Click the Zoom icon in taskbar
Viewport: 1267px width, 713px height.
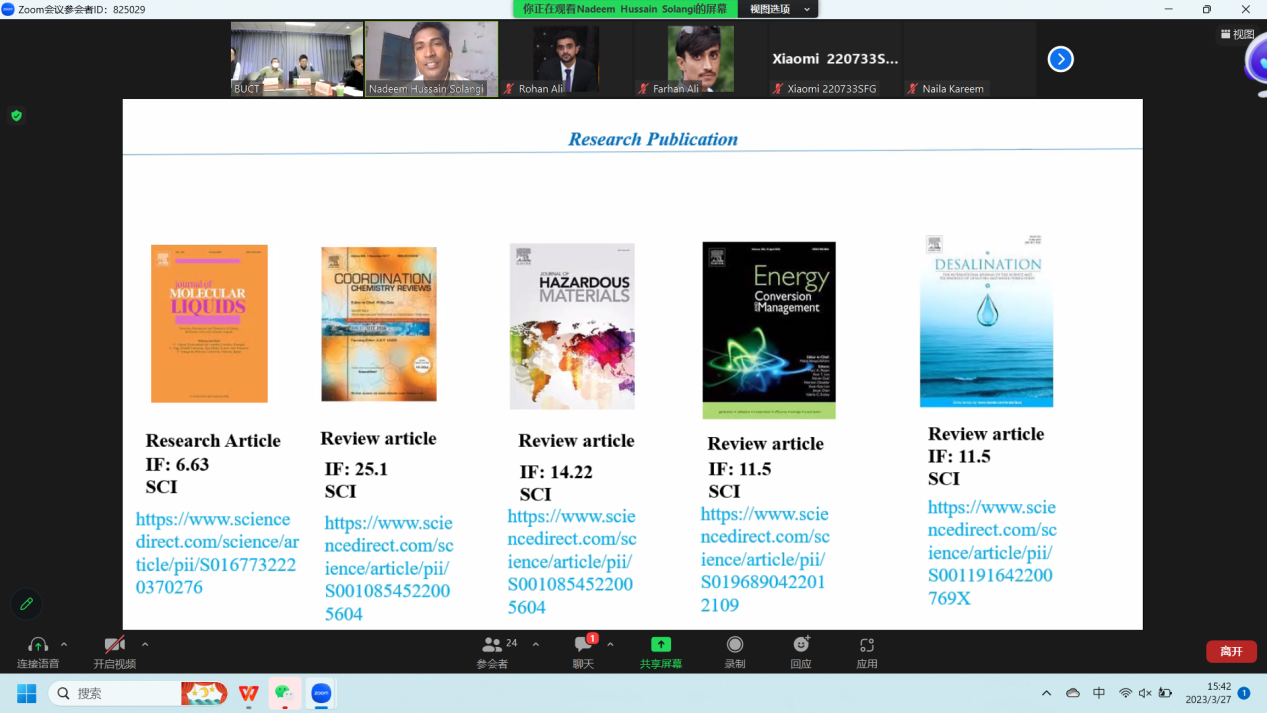(x=321, y=693)
